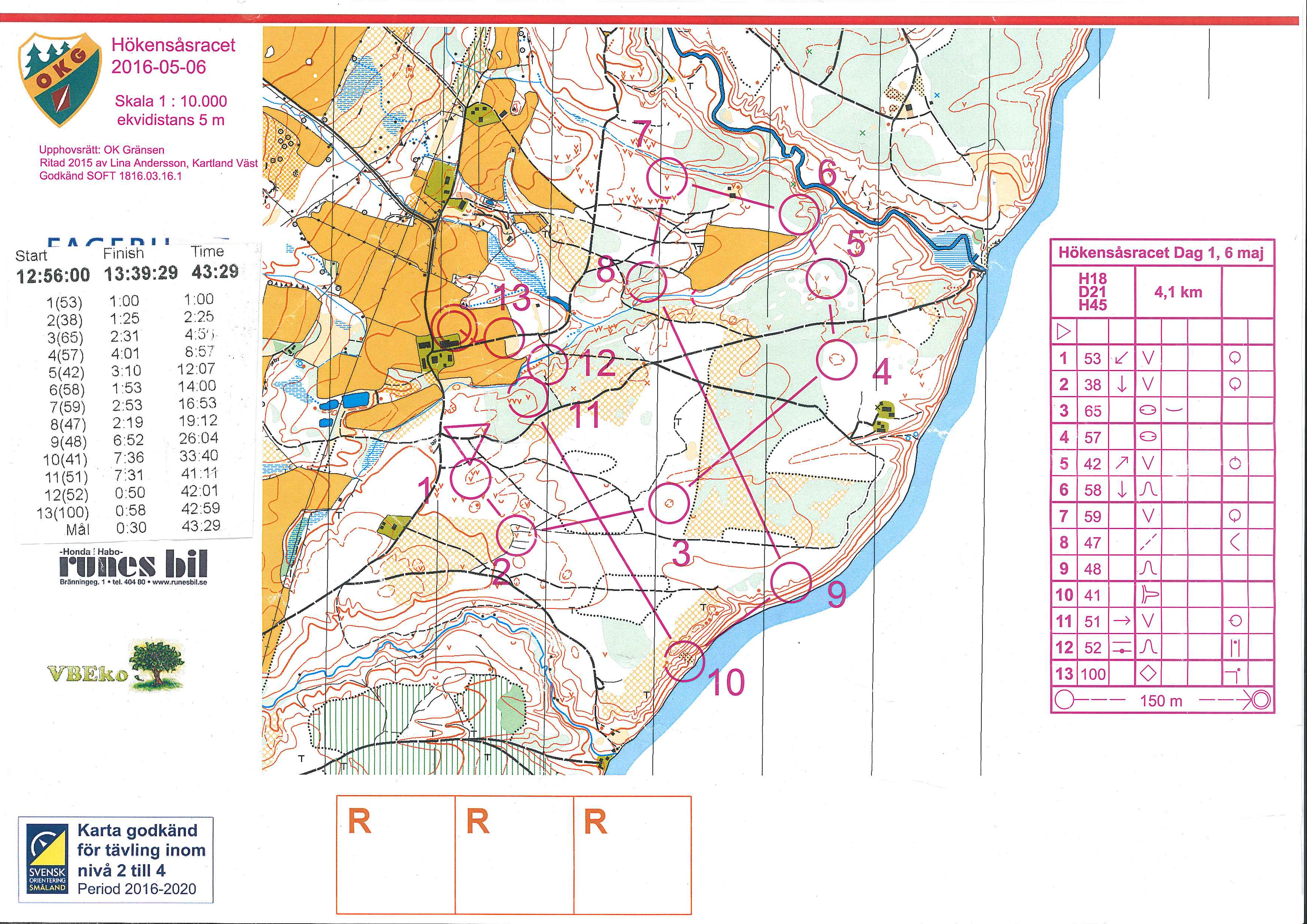Click split row '1(53)' in results slip

click(130, 301)
